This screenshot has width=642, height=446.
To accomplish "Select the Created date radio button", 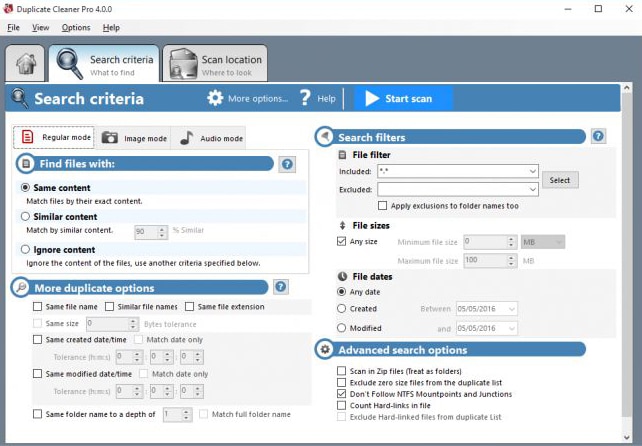I will tap(341, 308).
